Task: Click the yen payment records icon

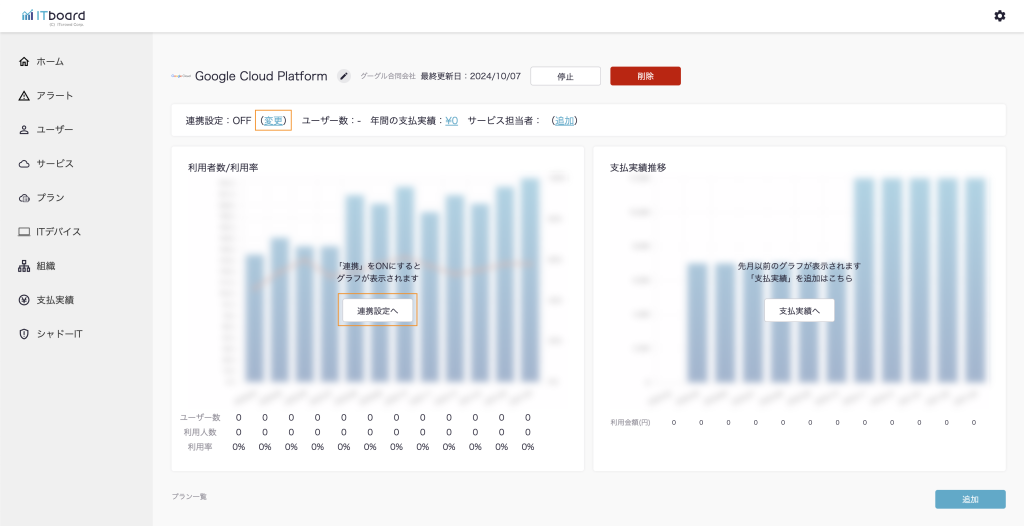Action: click(x=24, y=300)
